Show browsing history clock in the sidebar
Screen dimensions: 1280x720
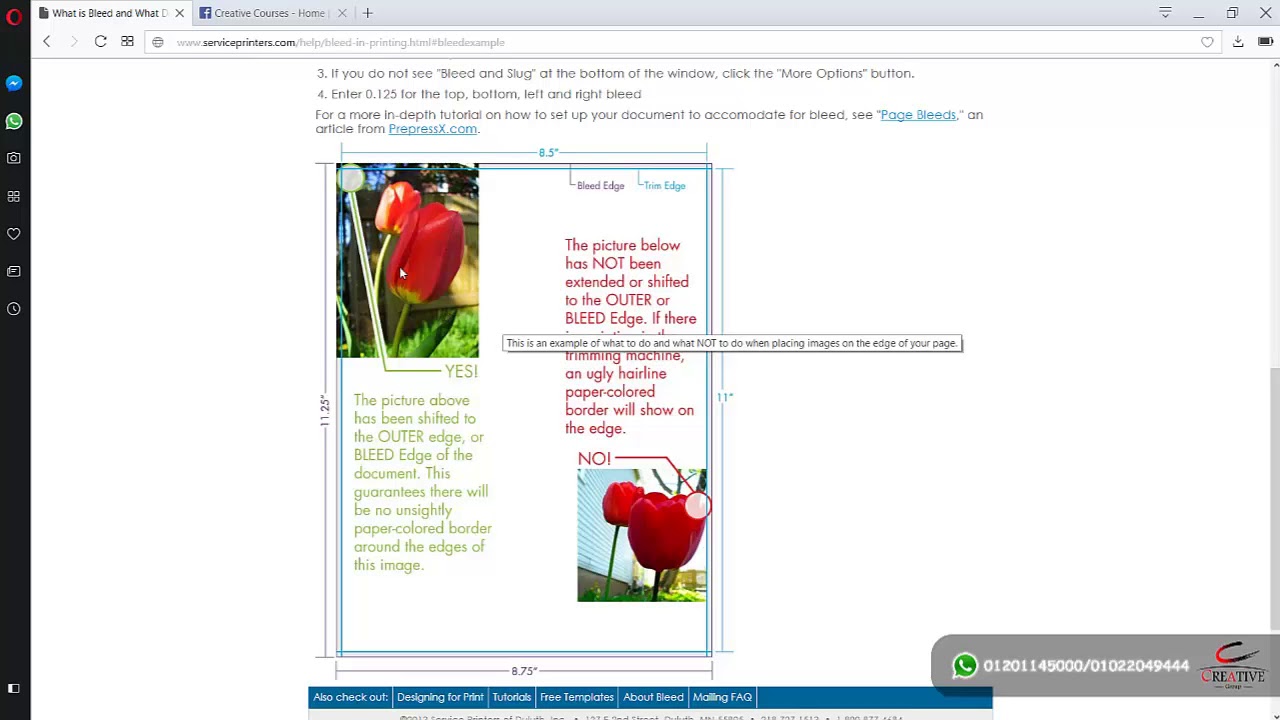pyautogui.click(x=14, y=309)
